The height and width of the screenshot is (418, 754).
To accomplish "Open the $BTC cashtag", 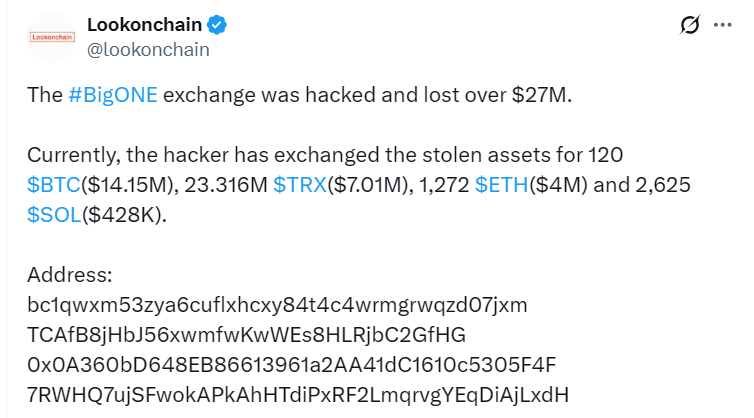I will (x=54, y=185).
